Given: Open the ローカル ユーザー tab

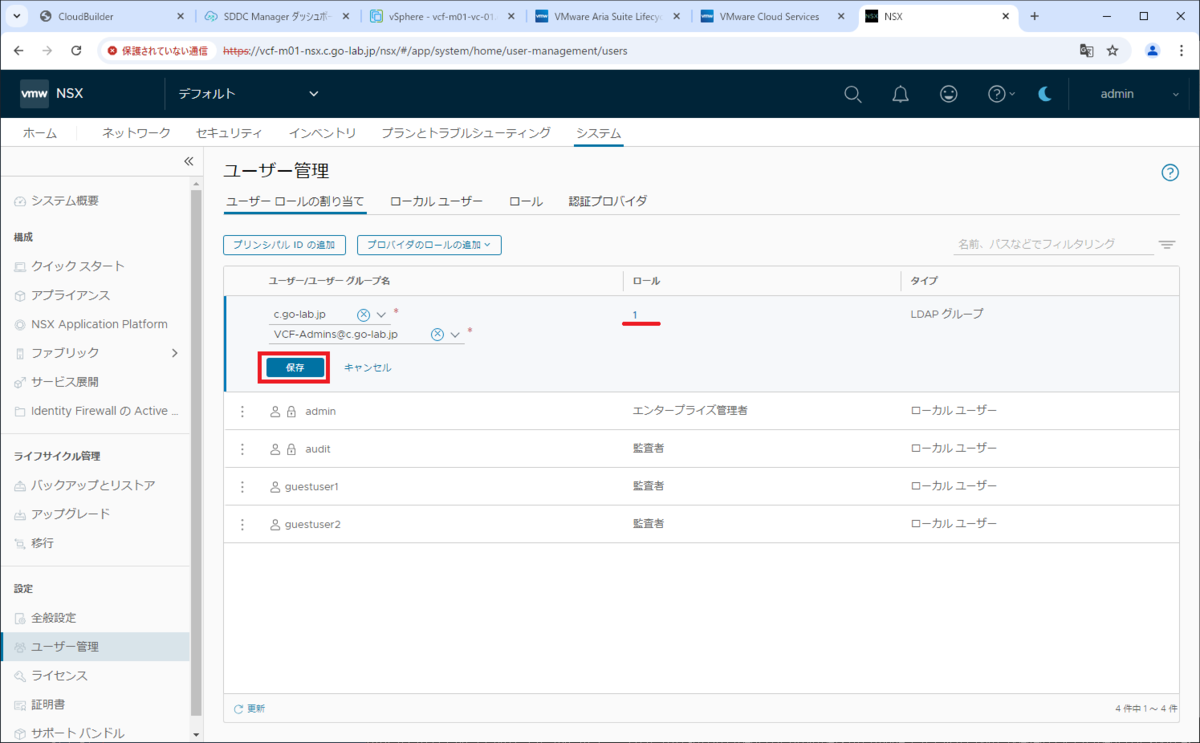Looking at the screenshot, I should [x=436, y=201].
